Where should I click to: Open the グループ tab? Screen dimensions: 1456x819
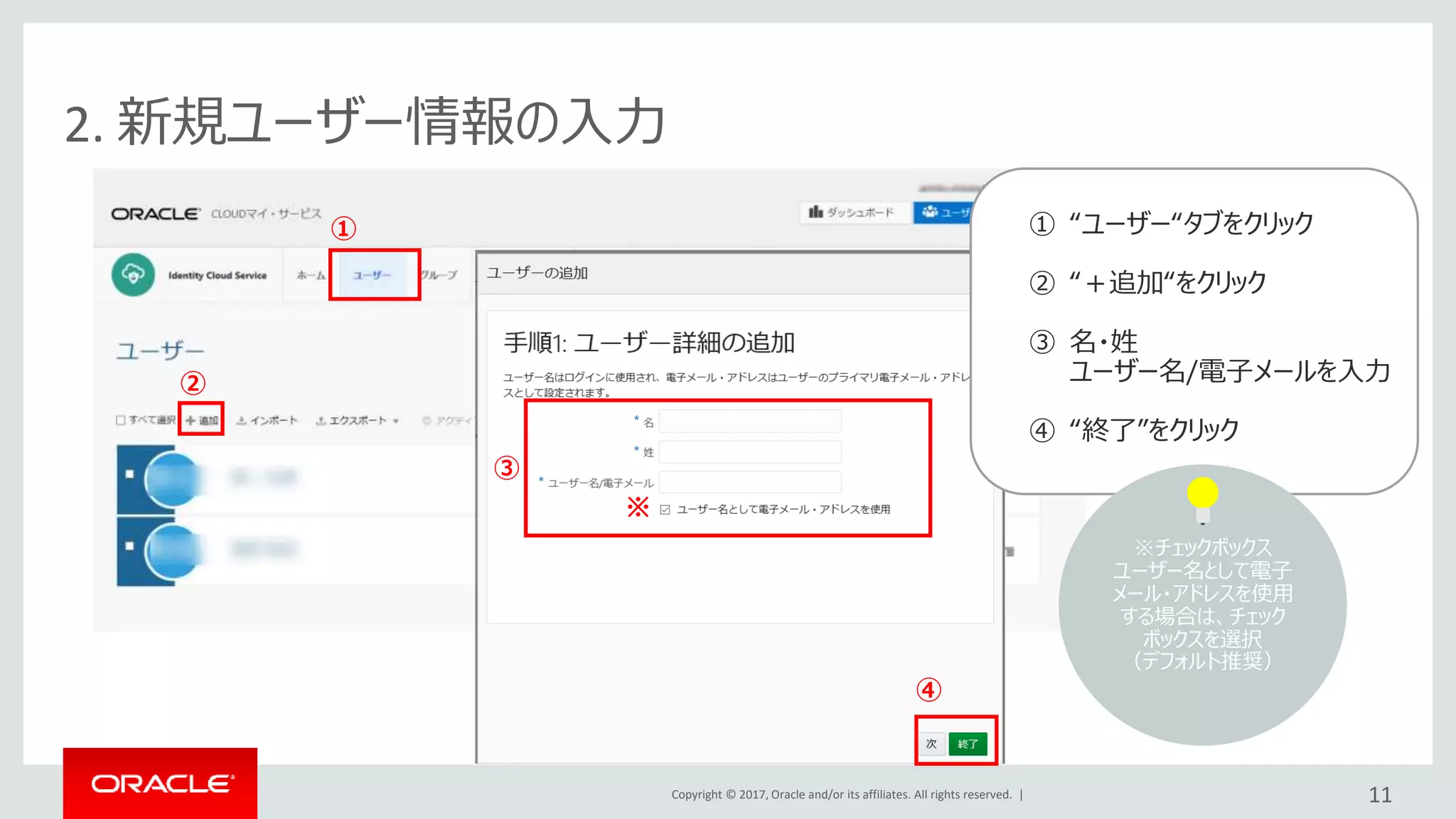pyautogui.click(x=439, y=275)
